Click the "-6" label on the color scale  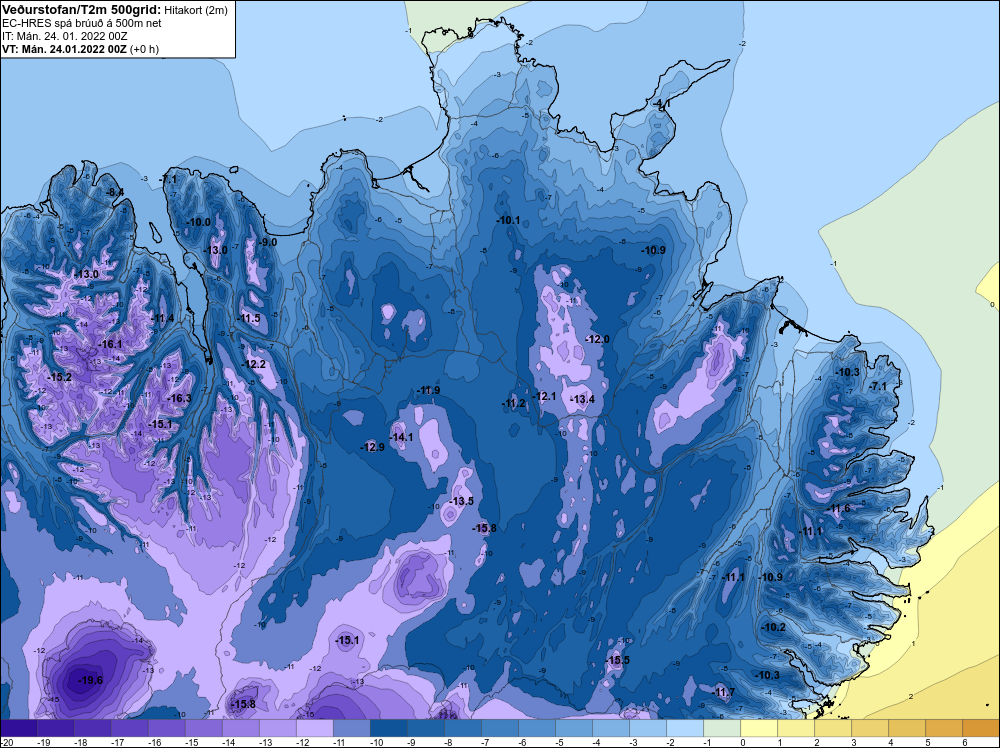pos(522,742)
